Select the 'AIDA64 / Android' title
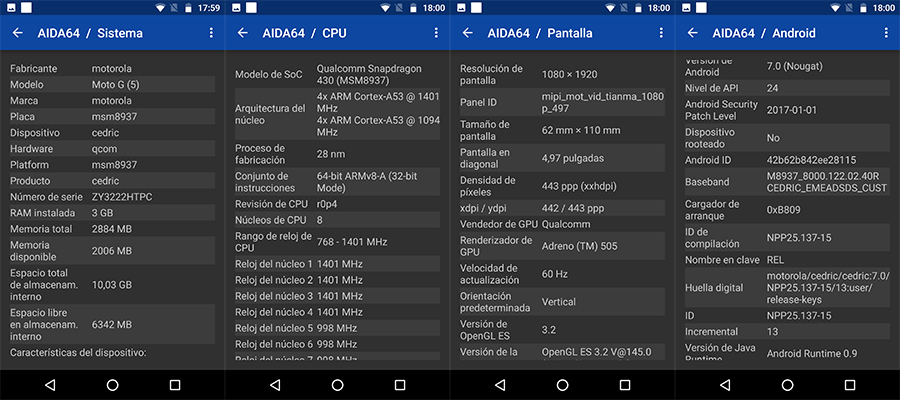Image resolution: width=900 pixels, height=400 pixels. pos(764,33)
